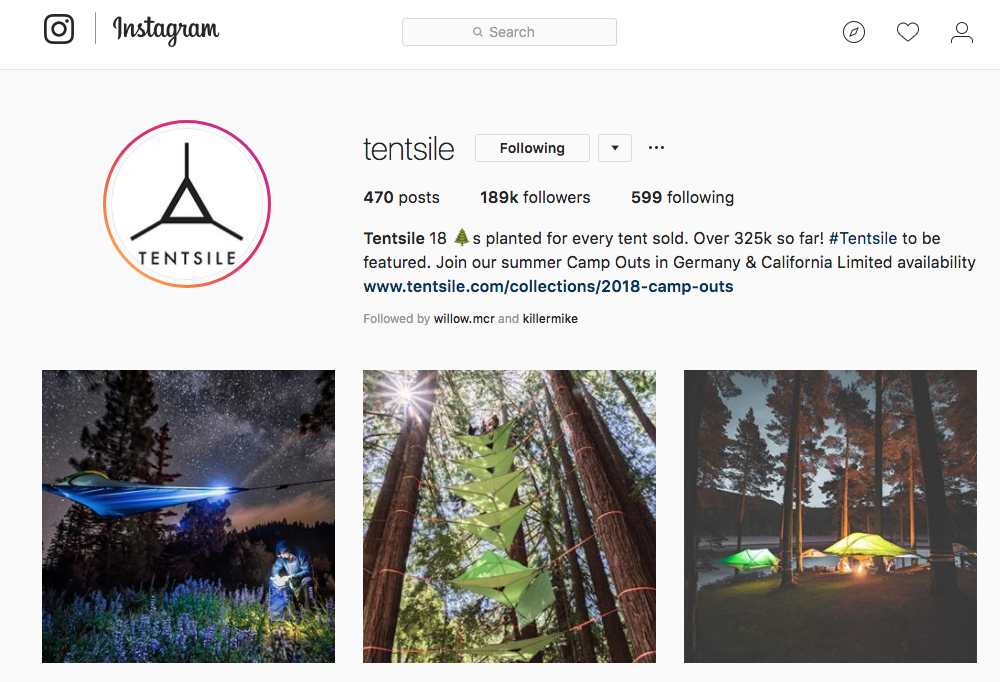
Task: Open your profile person icon
Action: [962, 32]
